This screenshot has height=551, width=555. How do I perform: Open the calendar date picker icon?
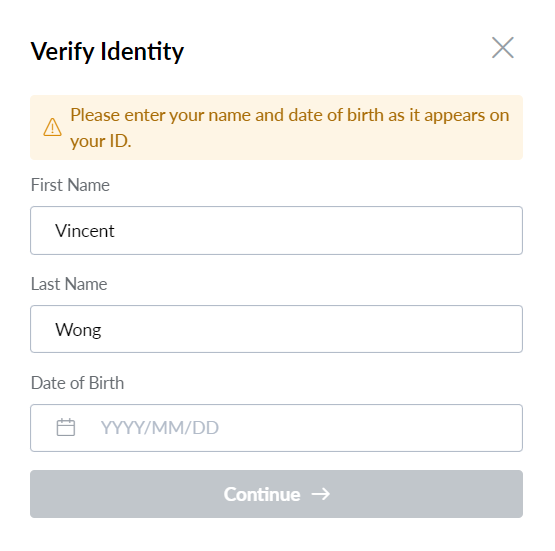tap(66, 427)
